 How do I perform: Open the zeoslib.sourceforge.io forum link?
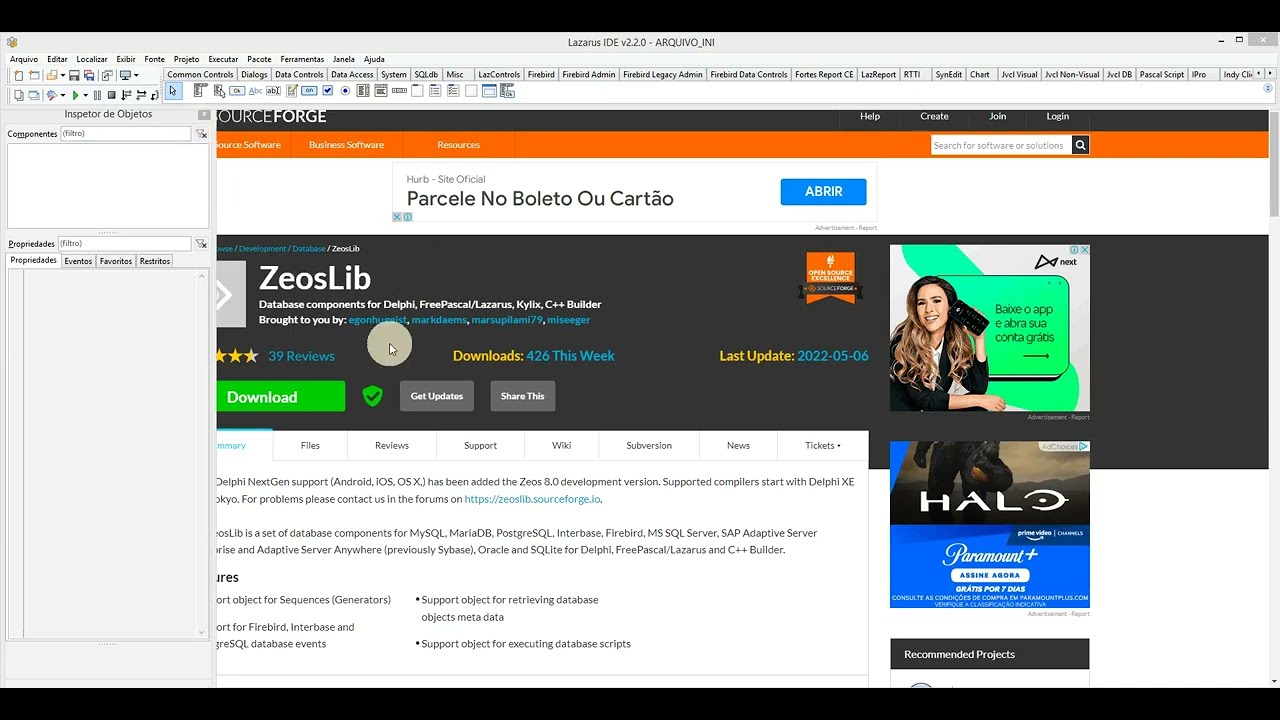coord(532,498)
